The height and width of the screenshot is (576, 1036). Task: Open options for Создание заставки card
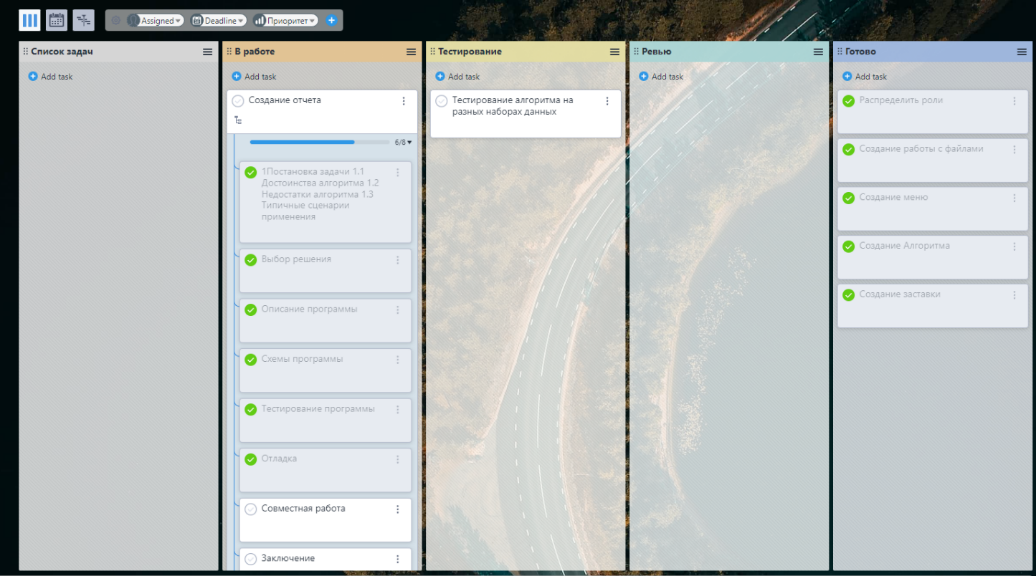tap(1014, 295)
